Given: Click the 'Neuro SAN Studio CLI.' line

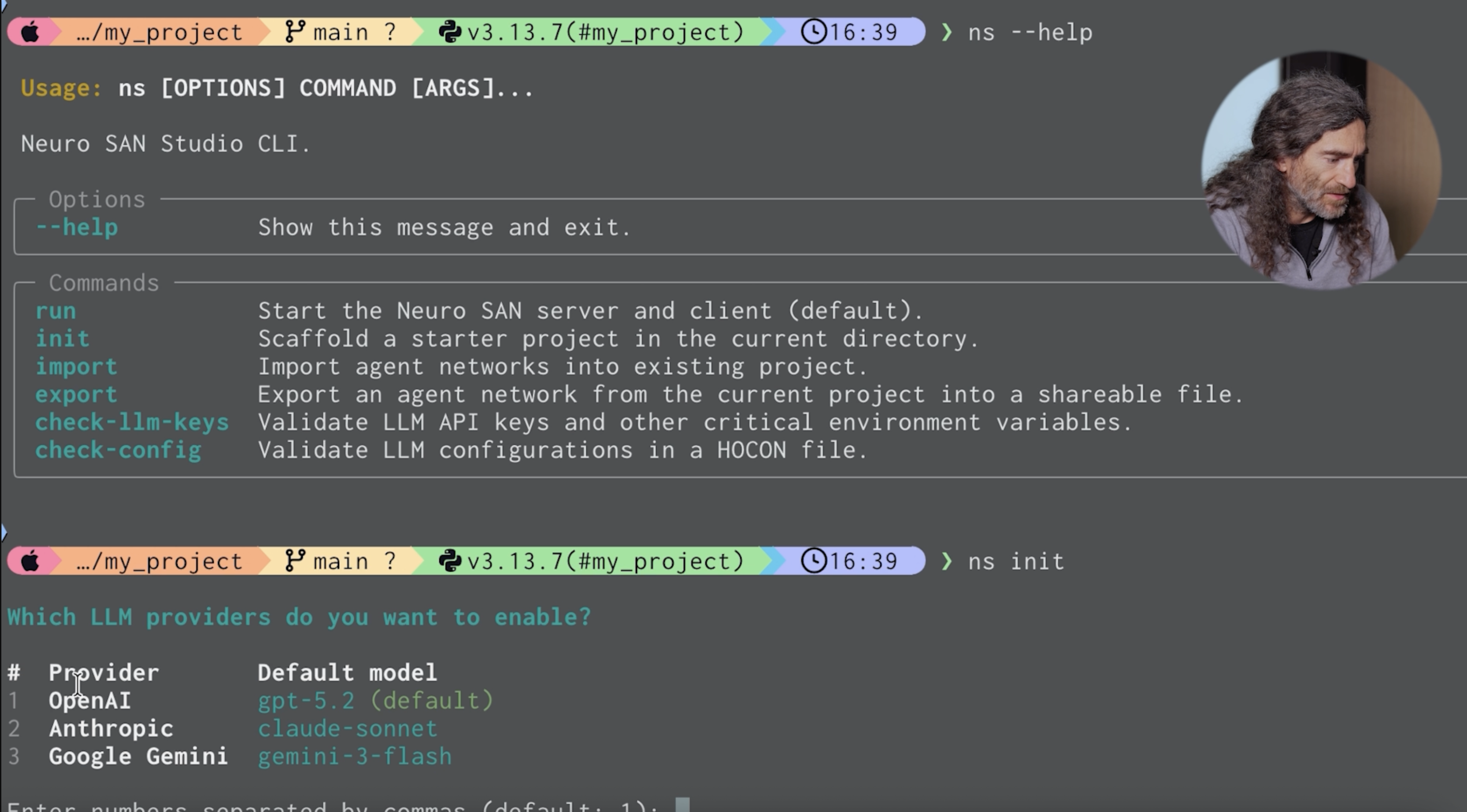Looking at the screenshot, I should click(166, 144).
